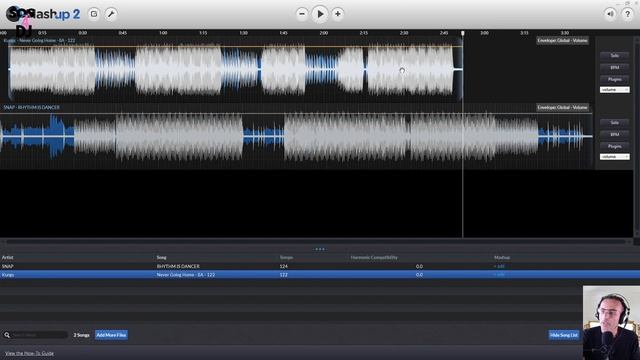Viewport: 640px width, 360px height.
Task: Click the Add More Files button
Action: click(x=111, y=335)
